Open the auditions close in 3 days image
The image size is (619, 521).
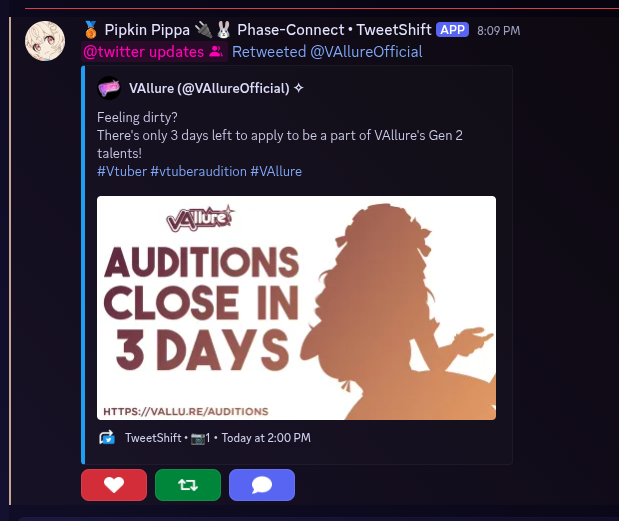(296, 308)
